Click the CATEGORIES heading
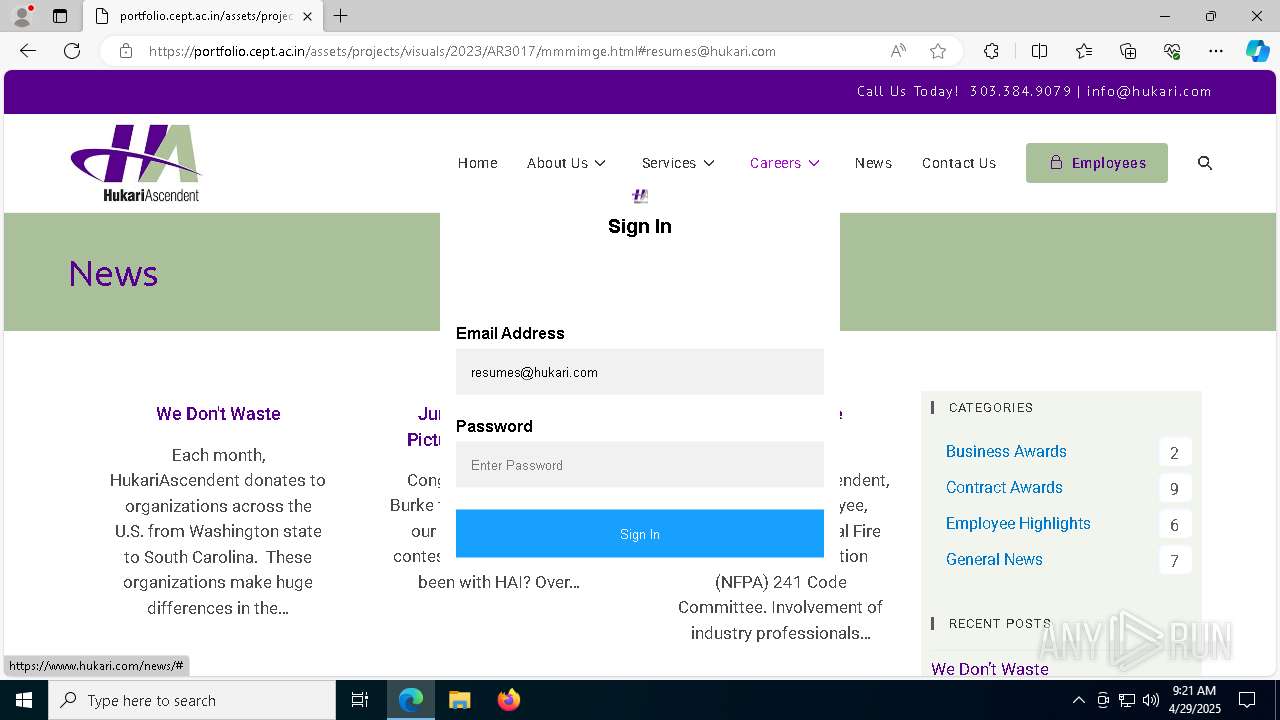1280x720 pixels. (991, 407)
